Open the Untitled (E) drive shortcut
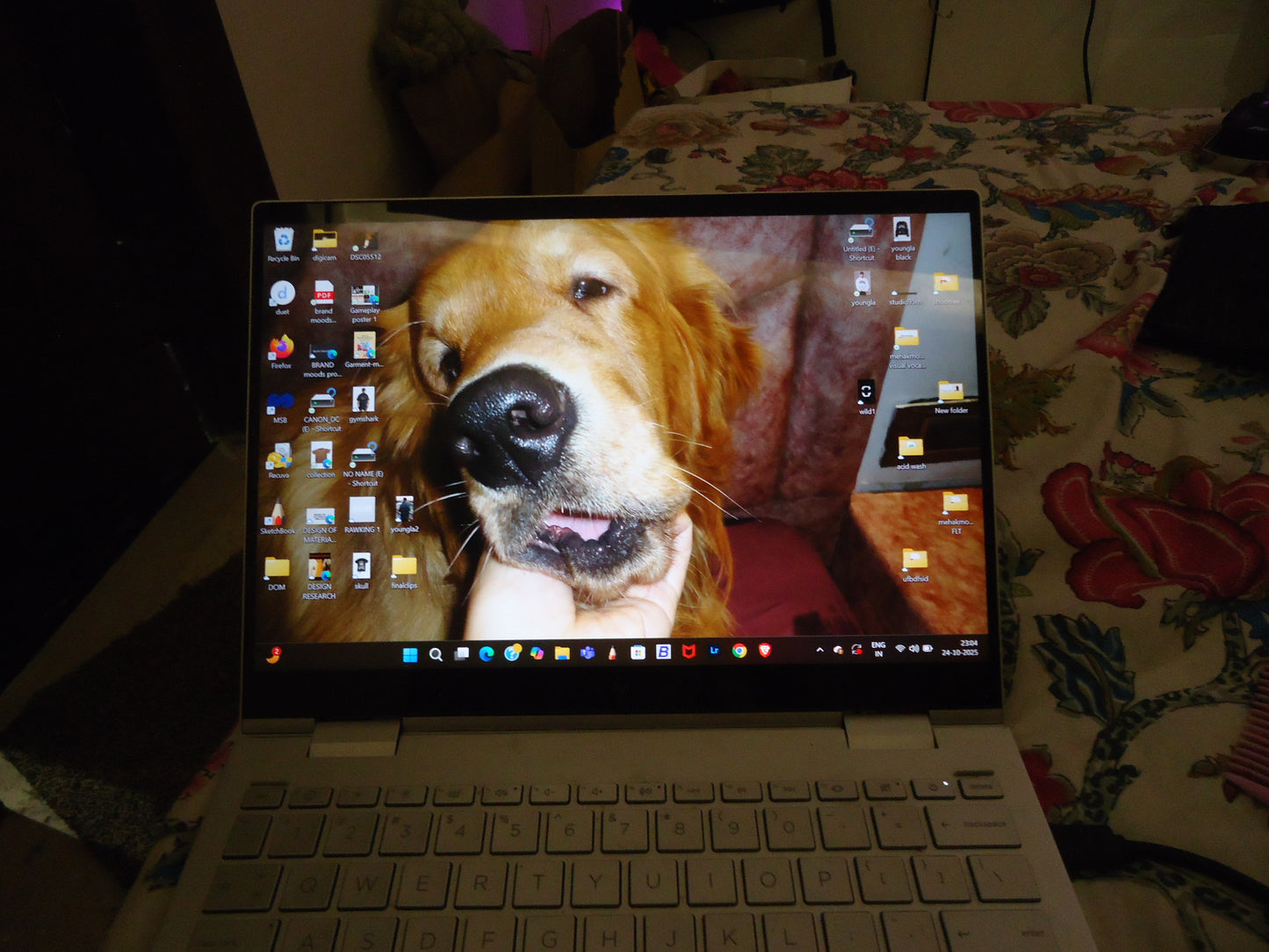 point(862,241)
